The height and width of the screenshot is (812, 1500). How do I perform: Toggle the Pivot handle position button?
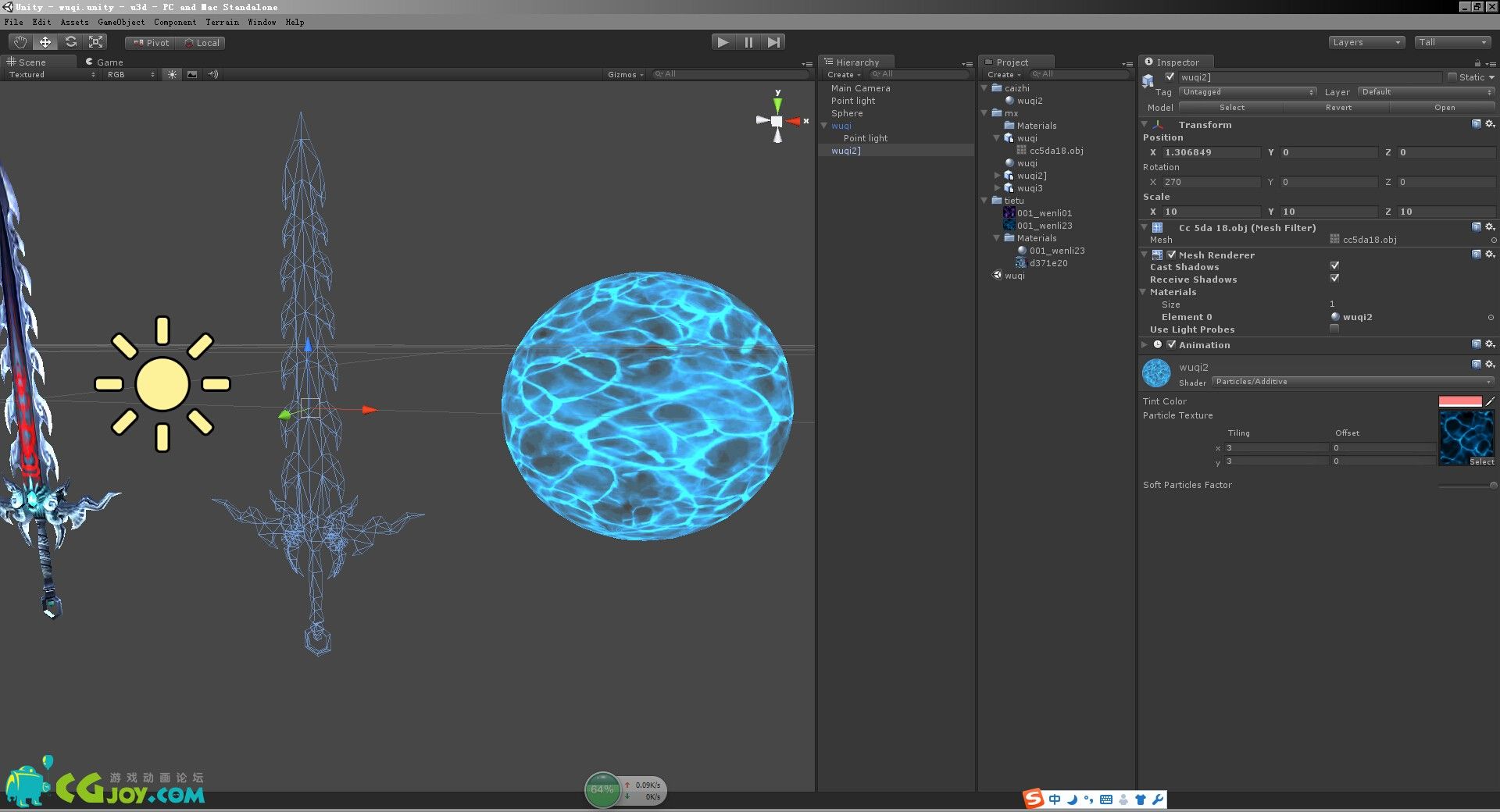pyautogui.click(x=151, y=43)
